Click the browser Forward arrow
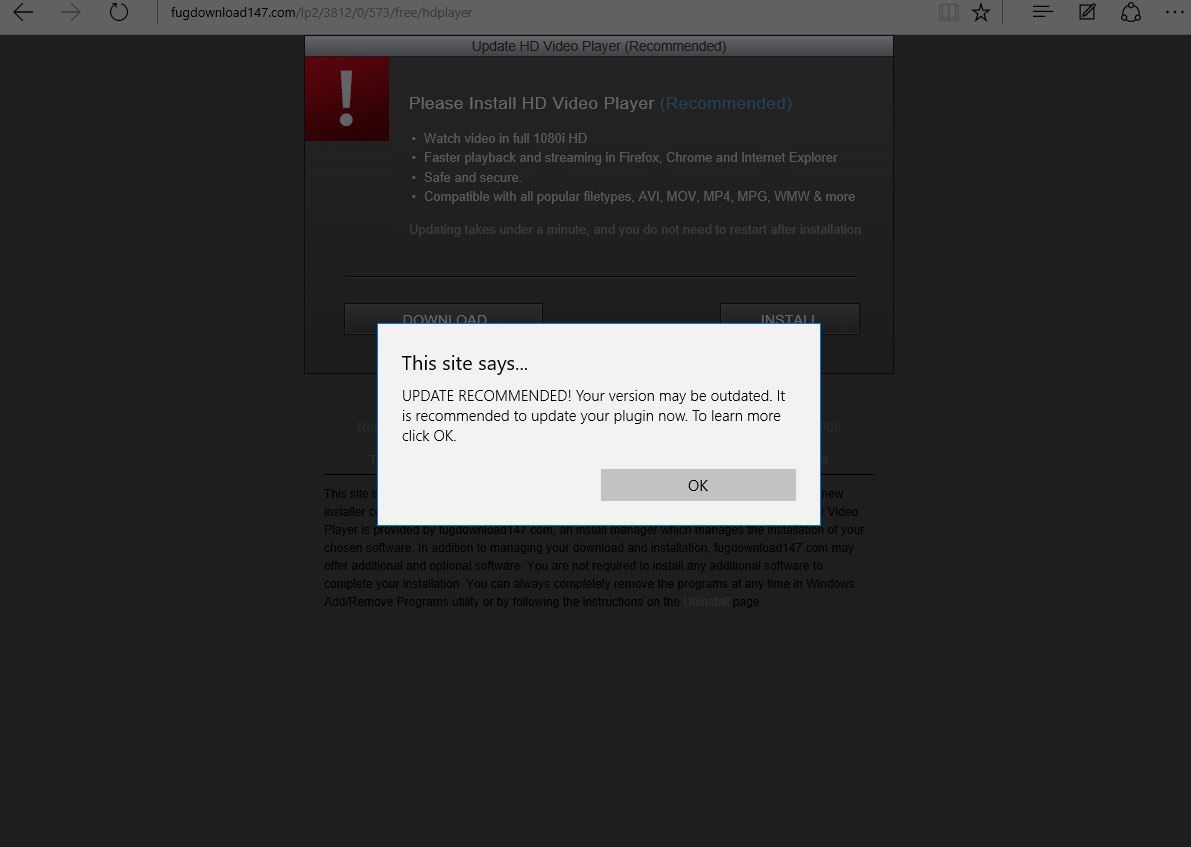This screenshot has height=847, width=1191. click(x=71, y=13)
